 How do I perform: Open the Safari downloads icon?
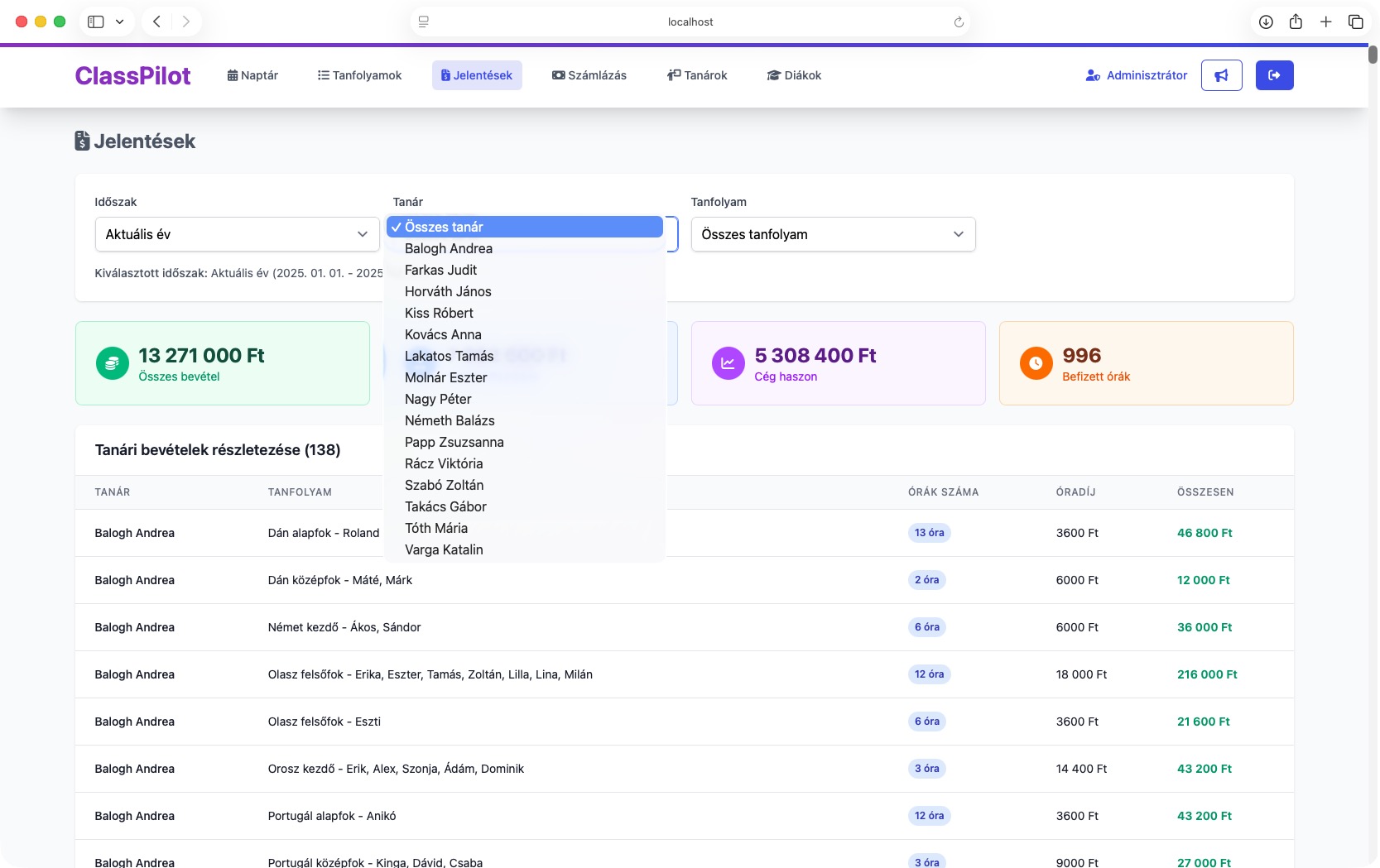tap(1266, 22)
